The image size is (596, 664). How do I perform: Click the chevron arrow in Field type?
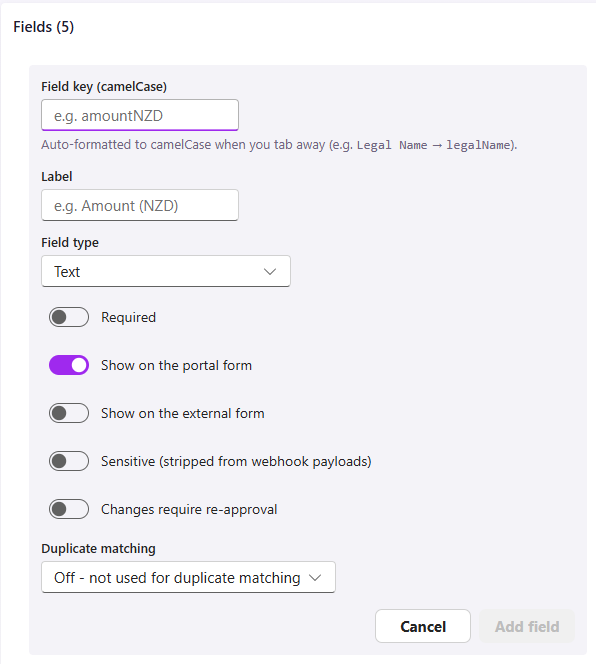[270, 271]
